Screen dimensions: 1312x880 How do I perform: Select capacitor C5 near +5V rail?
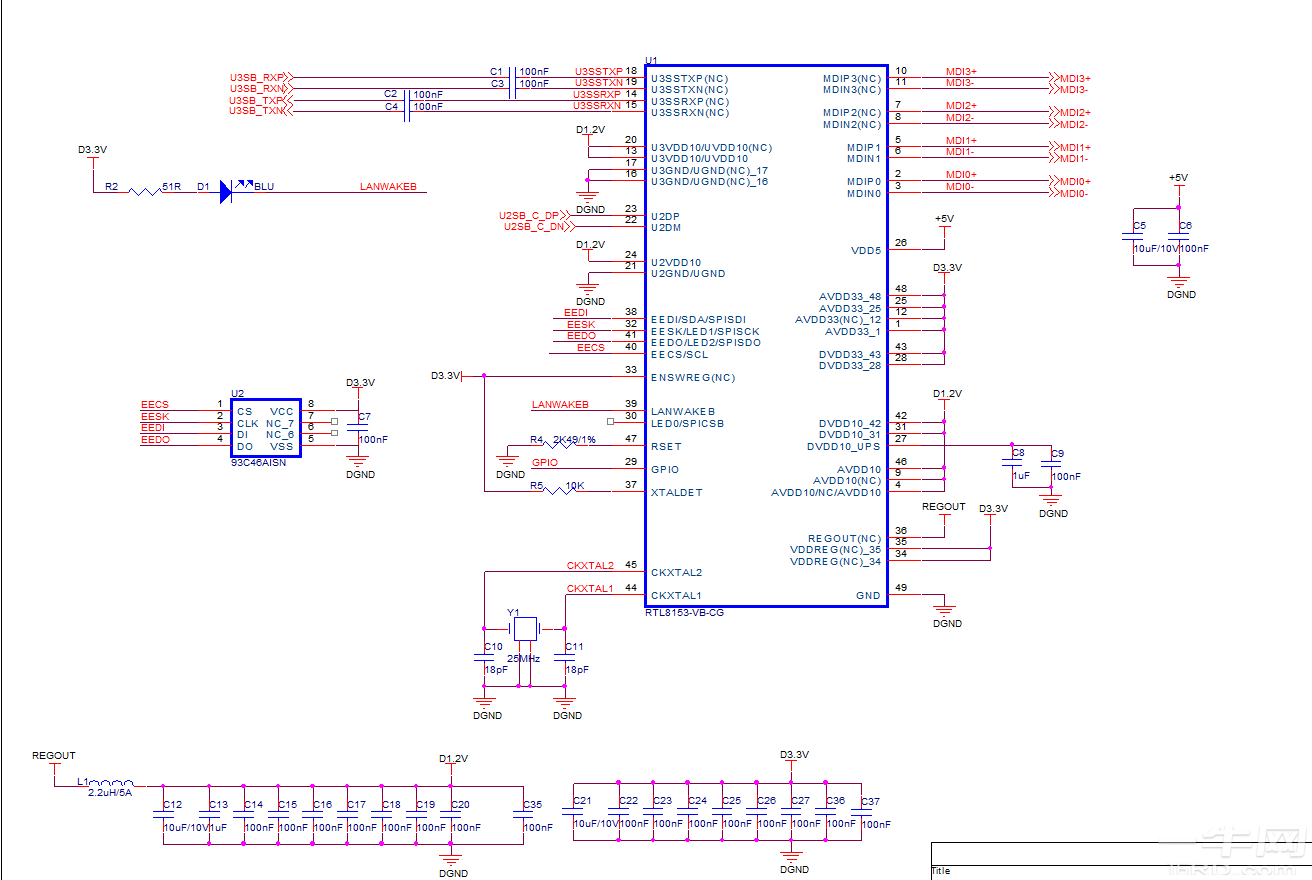click(1133, 239)
